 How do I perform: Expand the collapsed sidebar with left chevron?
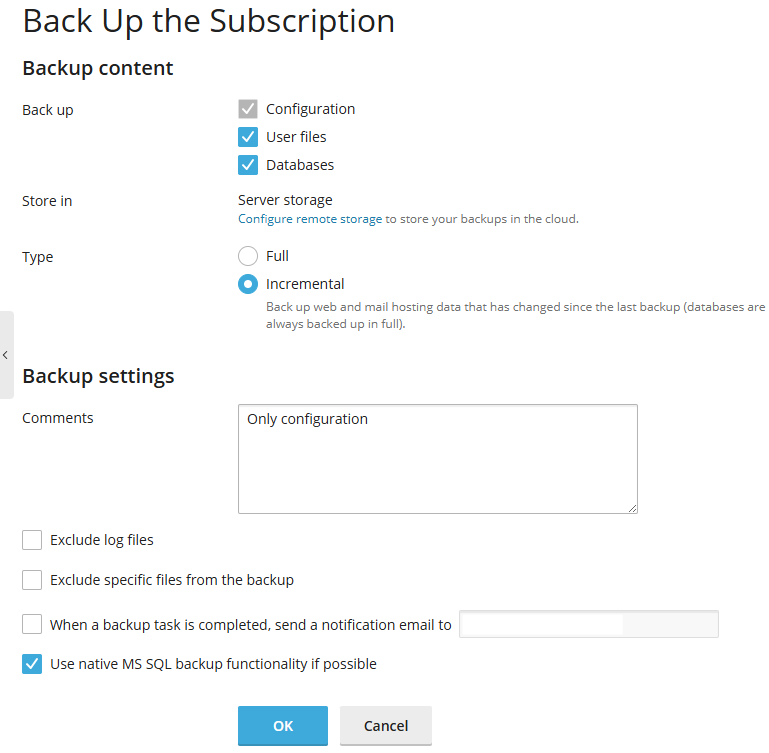click(x=6, y=355)
